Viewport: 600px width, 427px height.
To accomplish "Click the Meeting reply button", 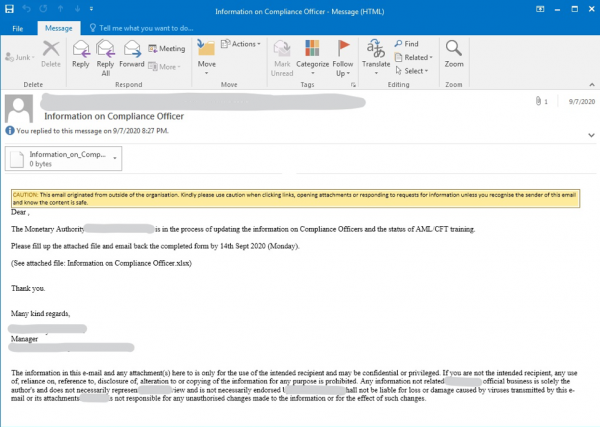I will coord(166,48).
